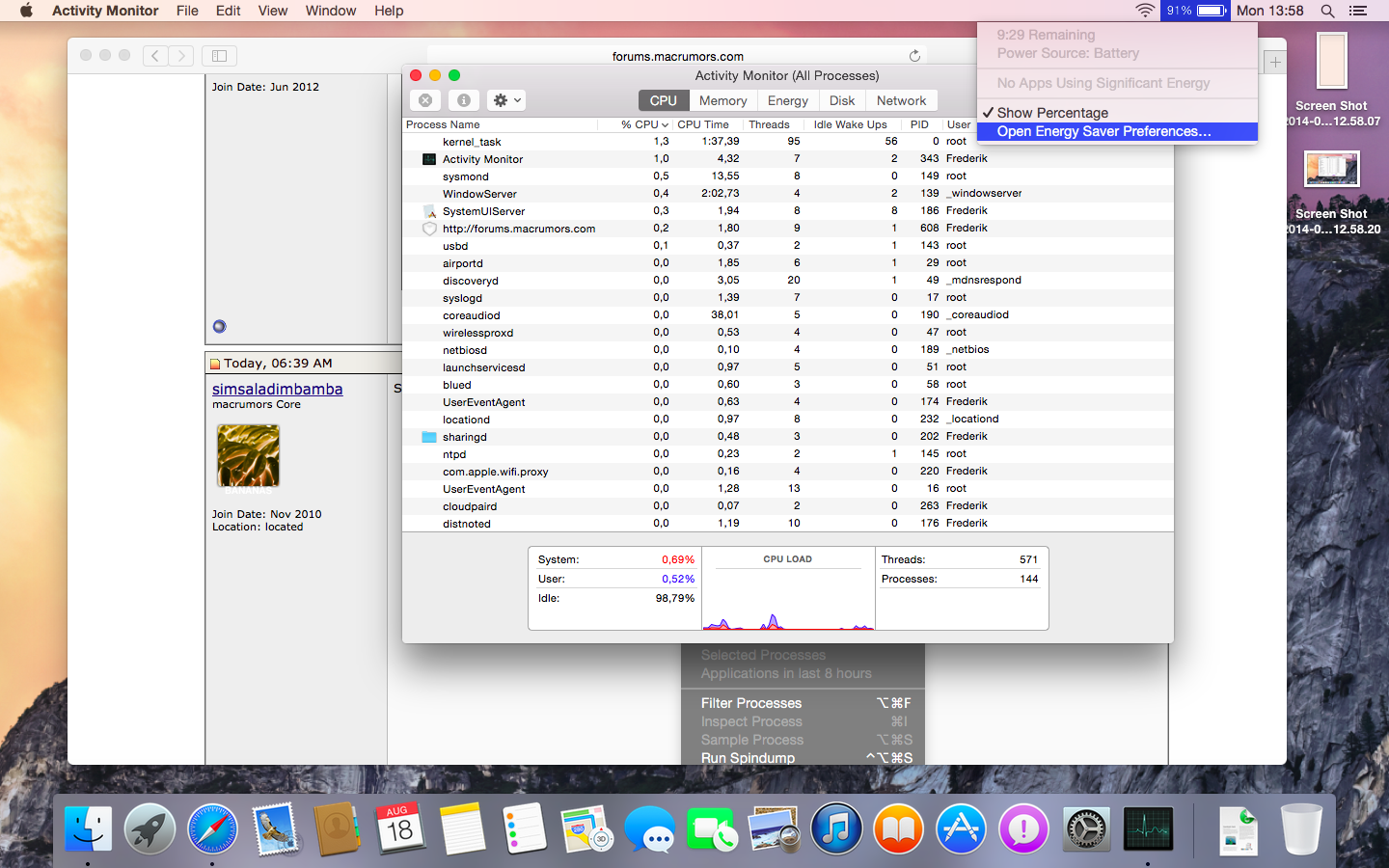Open the Window menu
This screenshot has width=1389, height=868.
coord(331,11)
